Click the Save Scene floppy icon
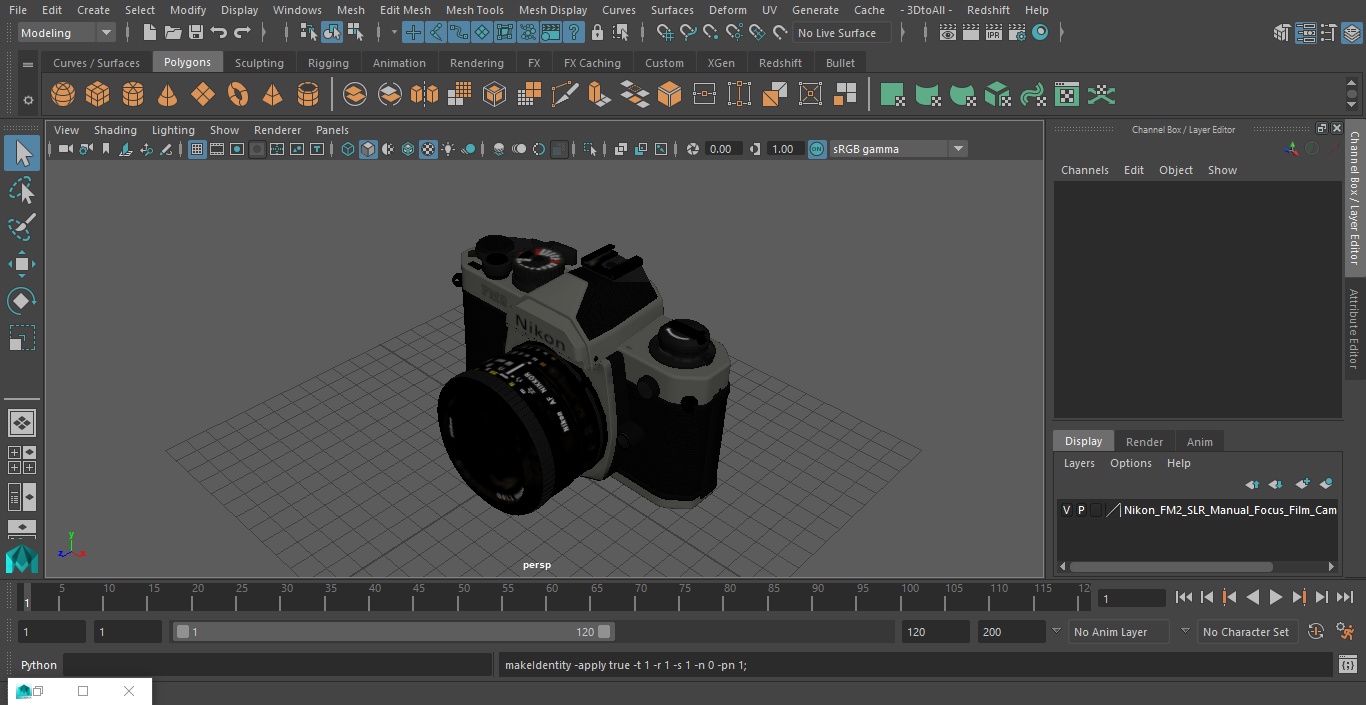Viewport: 1366px width, 705px height. click(196, 33)
